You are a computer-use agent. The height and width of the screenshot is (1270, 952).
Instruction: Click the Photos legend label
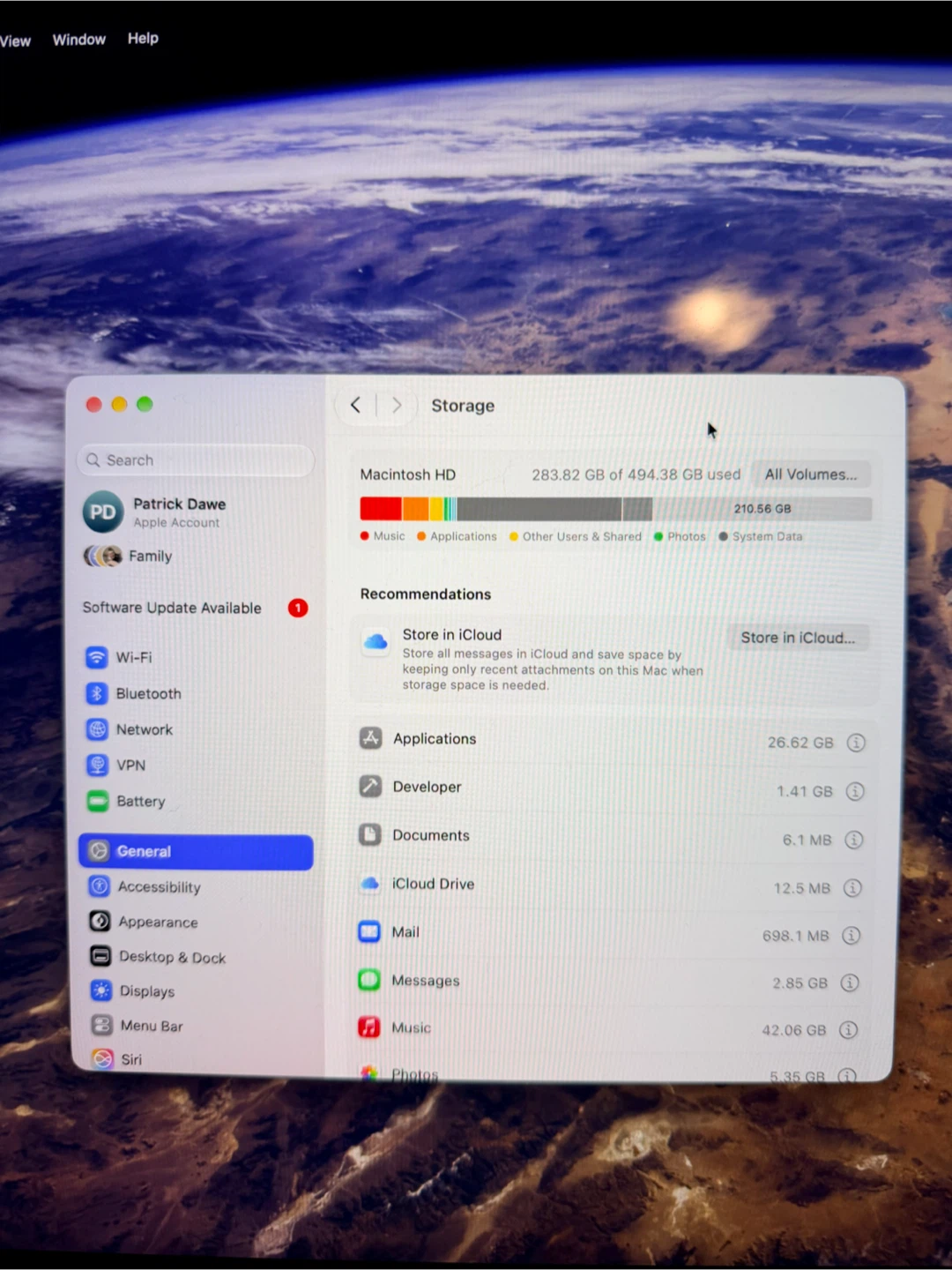coord(687,536)
